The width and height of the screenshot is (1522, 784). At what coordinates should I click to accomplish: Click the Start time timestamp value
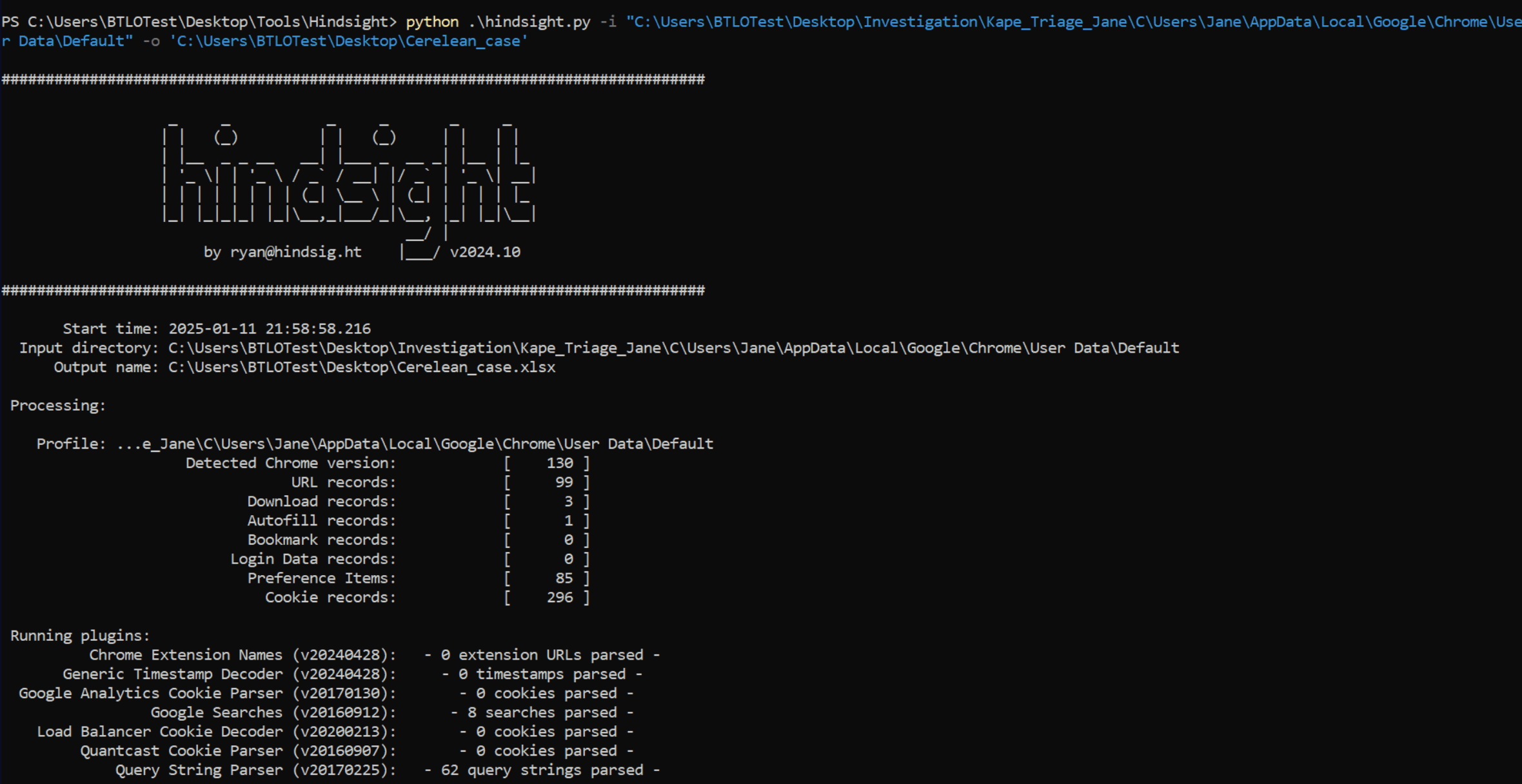[269, 329]
